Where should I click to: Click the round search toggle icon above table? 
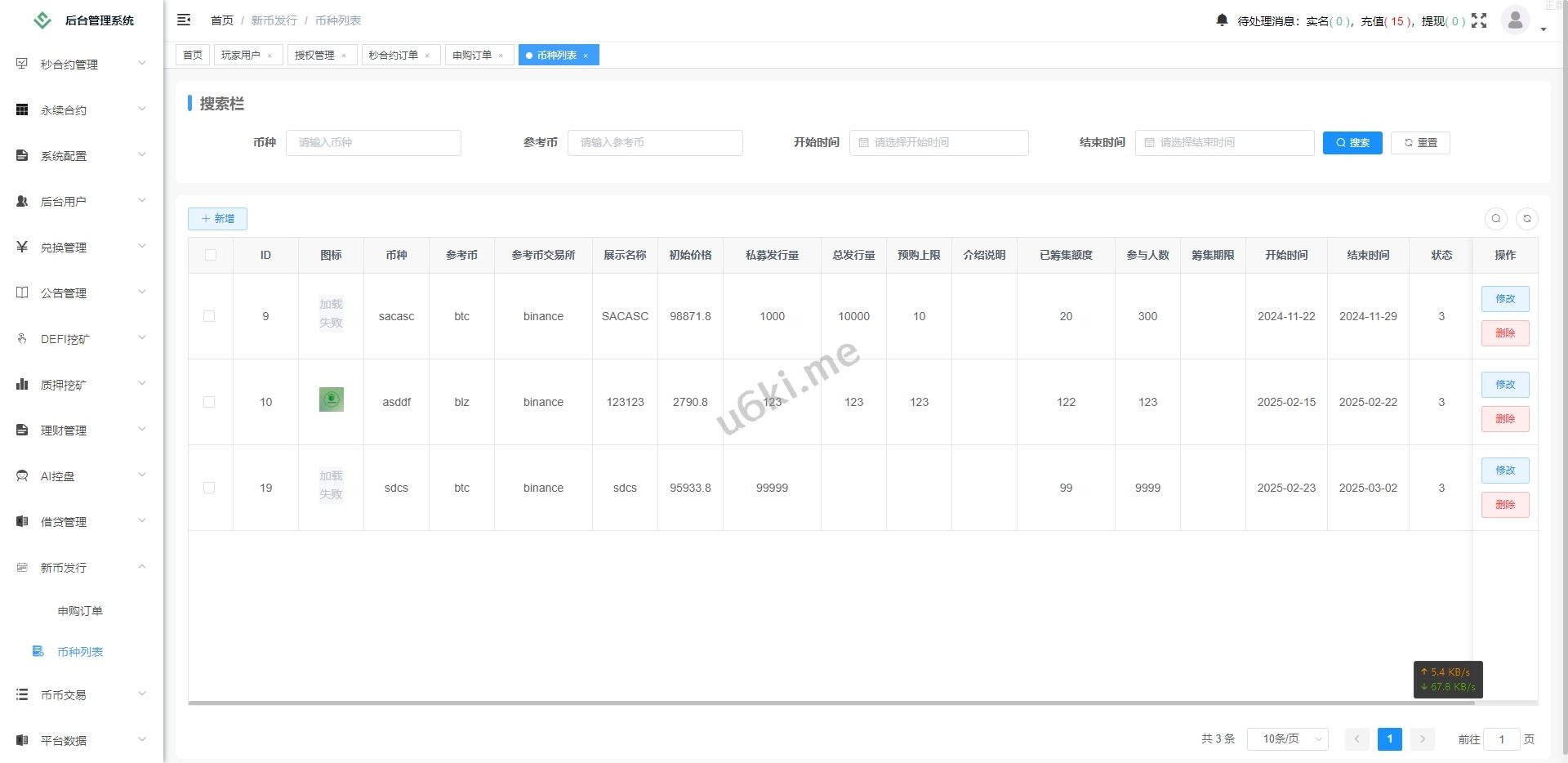(x=1496, y=218)
